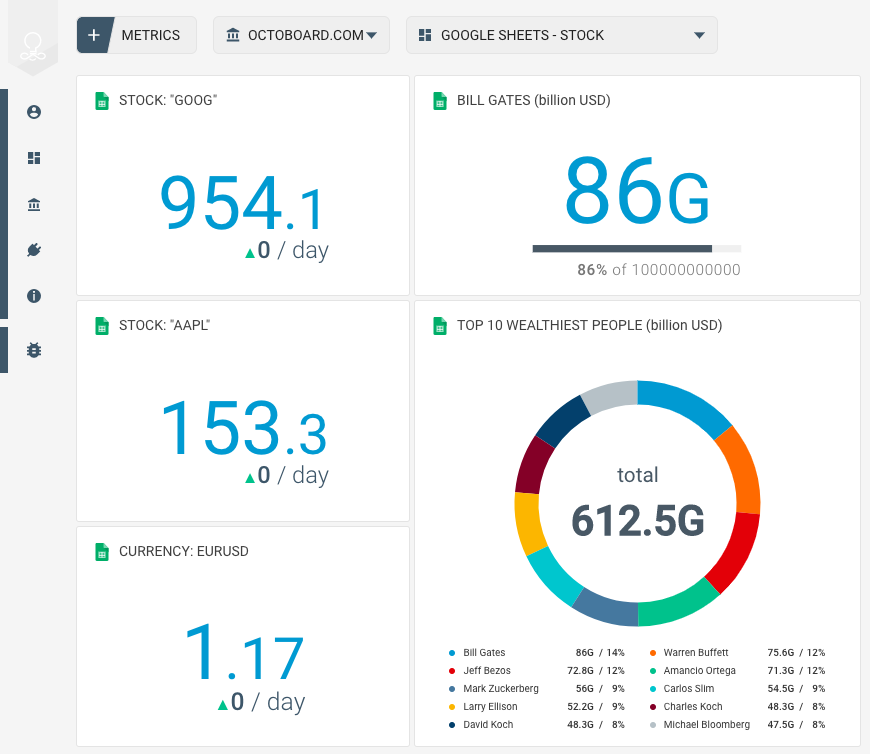Click the plus icon to add metrics
The image size is (870, 754).
click(94, 35)
